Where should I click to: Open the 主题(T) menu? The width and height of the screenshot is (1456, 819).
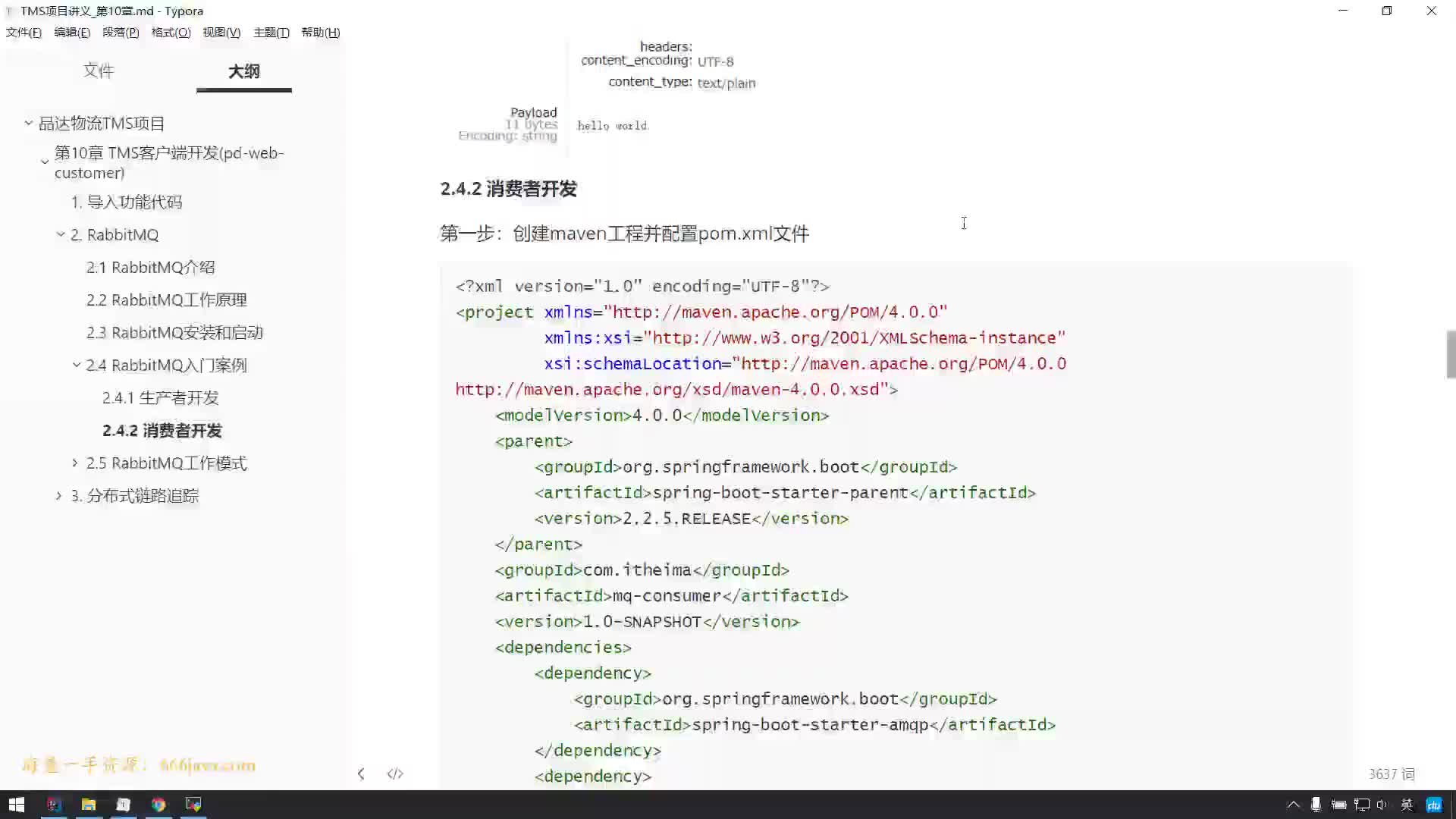[x=271, y=33]
